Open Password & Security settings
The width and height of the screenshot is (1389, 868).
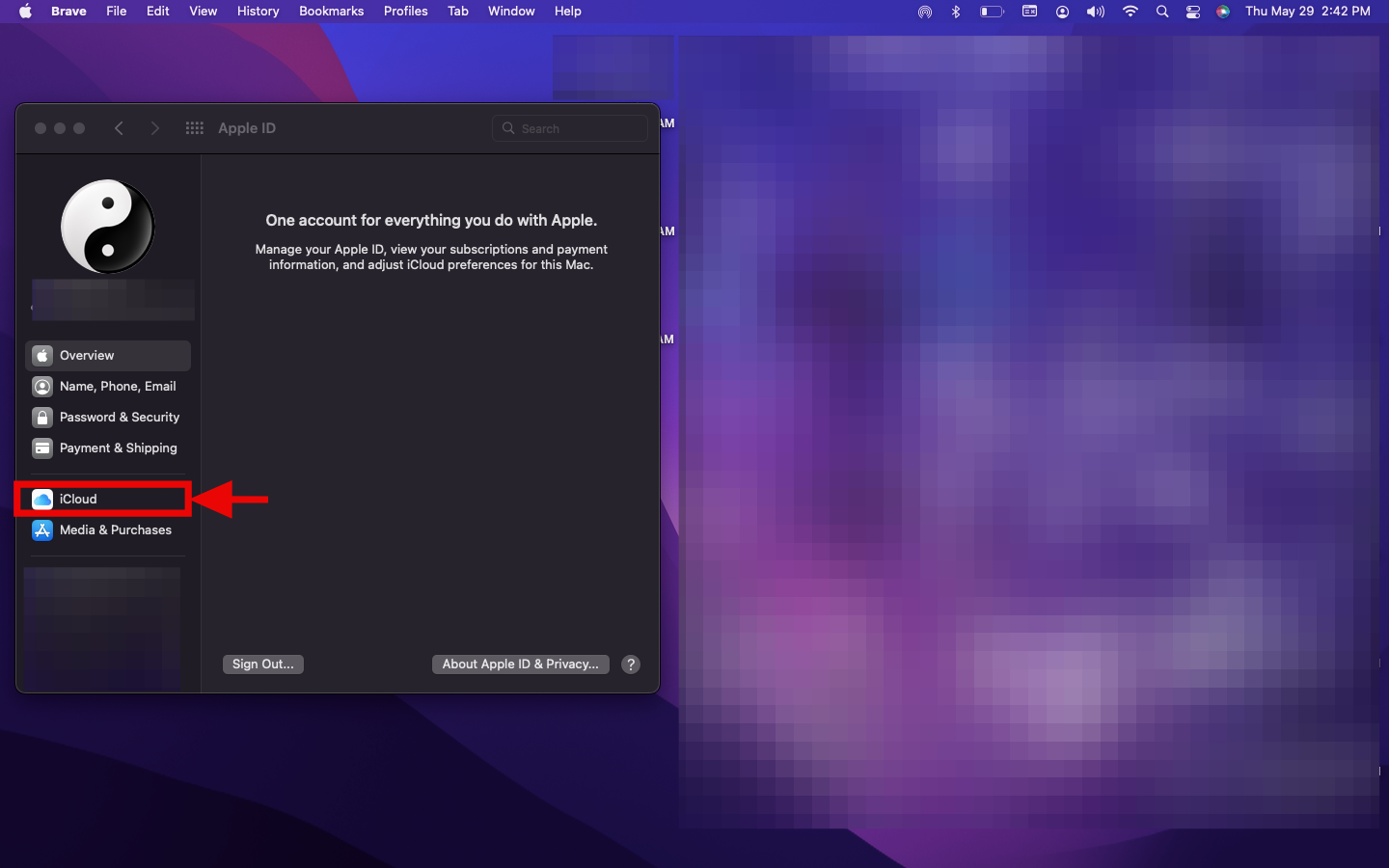pyautogui.click(x=119, y=417)
